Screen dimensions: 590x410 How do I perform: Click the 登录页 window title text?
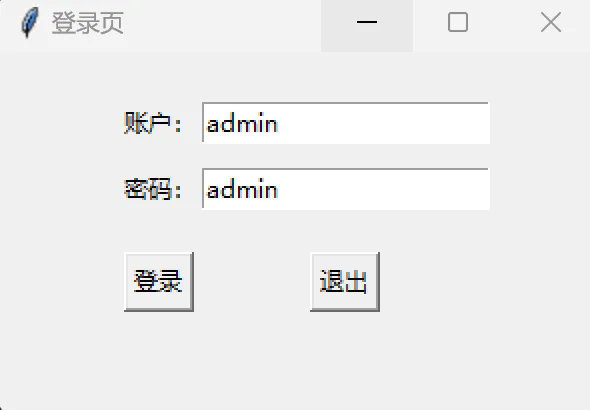(88, 23)
